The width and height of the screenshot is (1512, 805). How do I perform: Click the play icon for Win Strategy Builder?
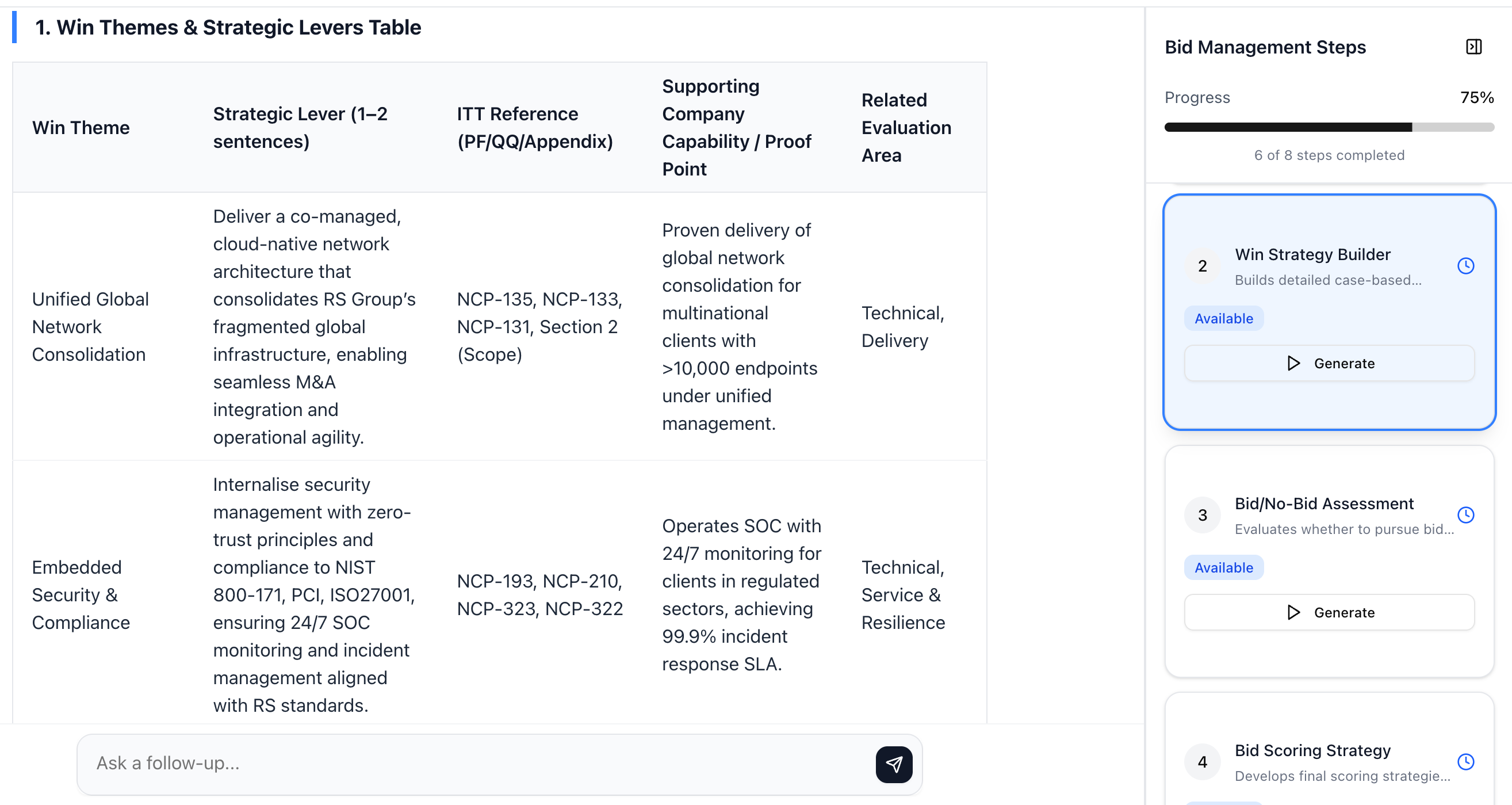(1293, 364)
